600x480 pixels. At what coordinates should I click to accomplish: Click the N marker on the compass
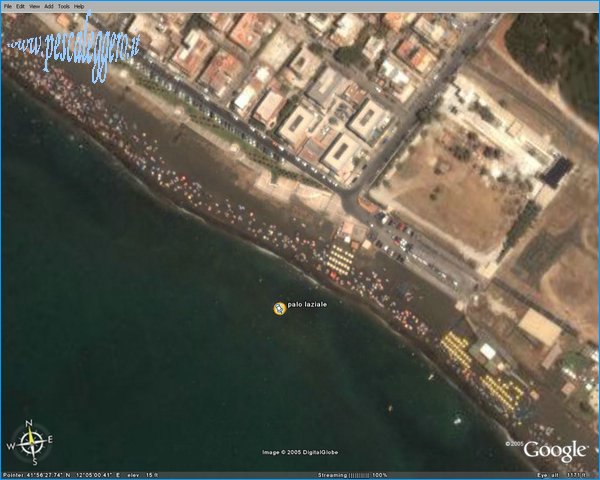point(31,423)
